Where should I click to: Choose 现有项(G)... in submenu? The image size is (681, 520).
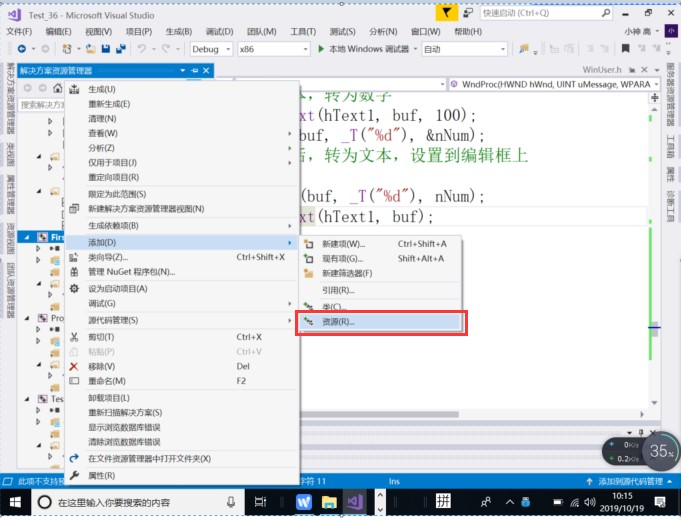pos(380,259)
